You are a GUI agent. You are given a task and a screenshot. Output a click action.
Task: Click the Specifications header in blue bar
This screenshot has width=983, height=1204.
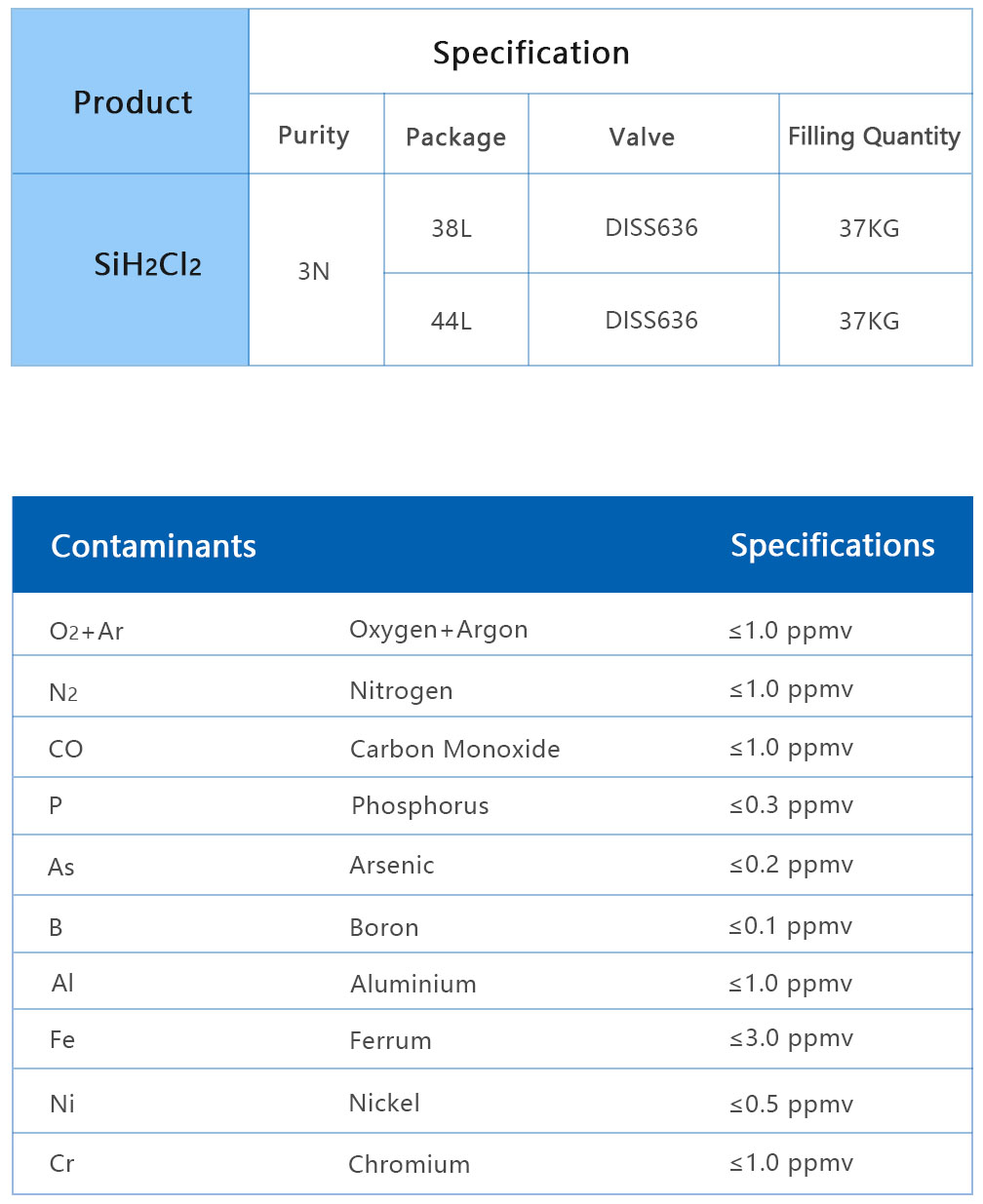point(832,545)
